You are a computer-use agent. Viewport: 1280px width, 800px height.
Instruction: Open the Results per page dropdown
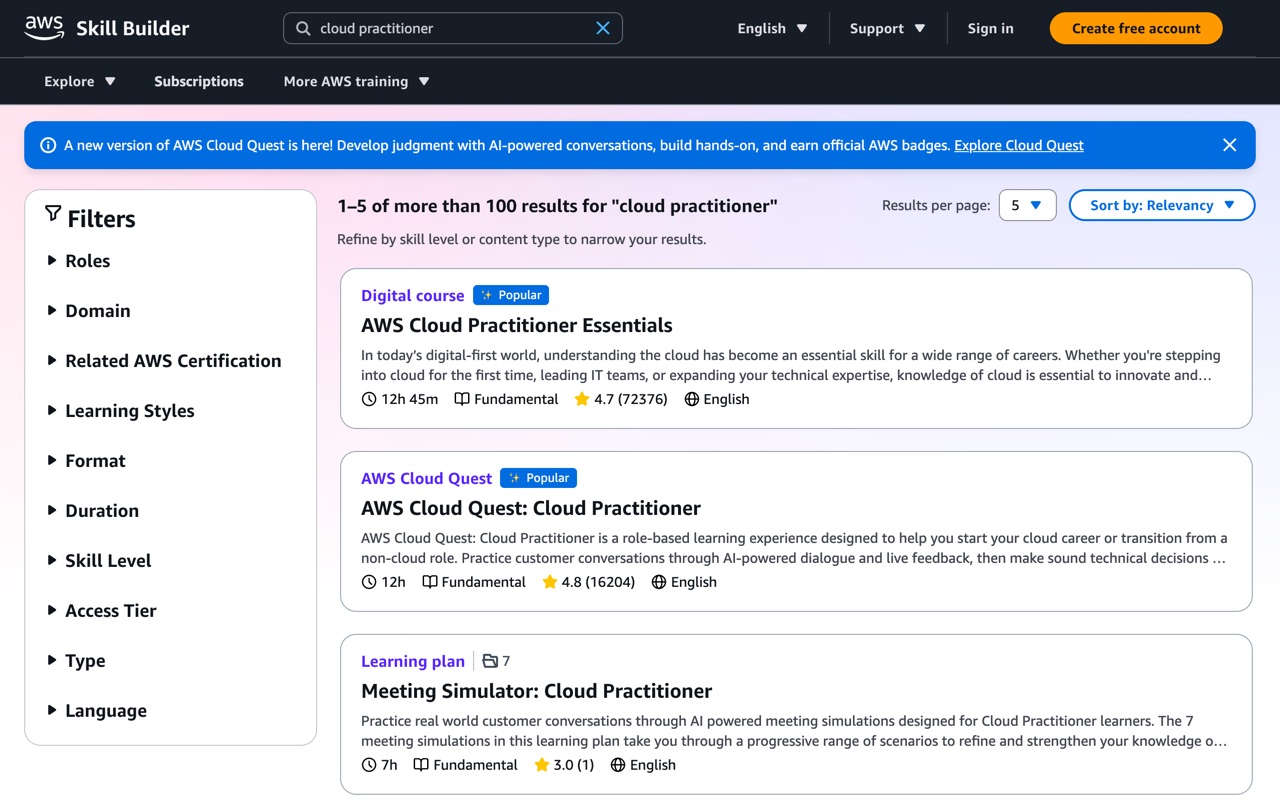[x=1027, y=205]
